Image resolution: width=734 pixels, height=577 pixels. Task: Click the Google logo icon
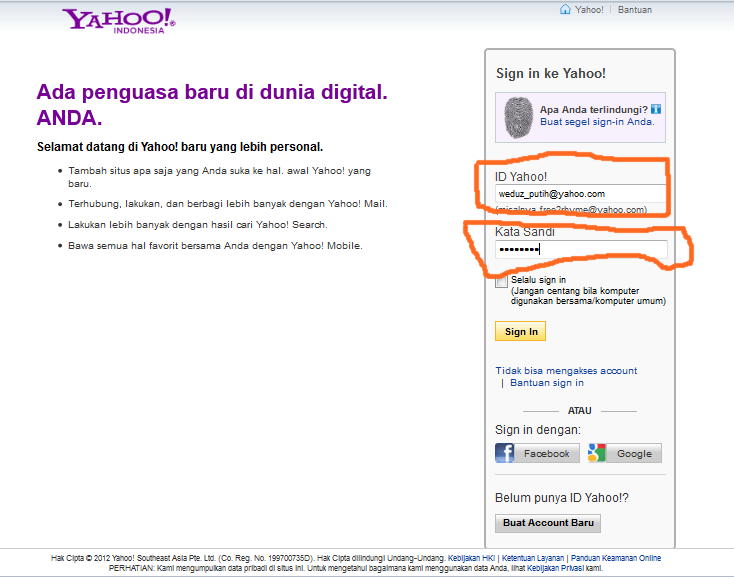(596, 453)
